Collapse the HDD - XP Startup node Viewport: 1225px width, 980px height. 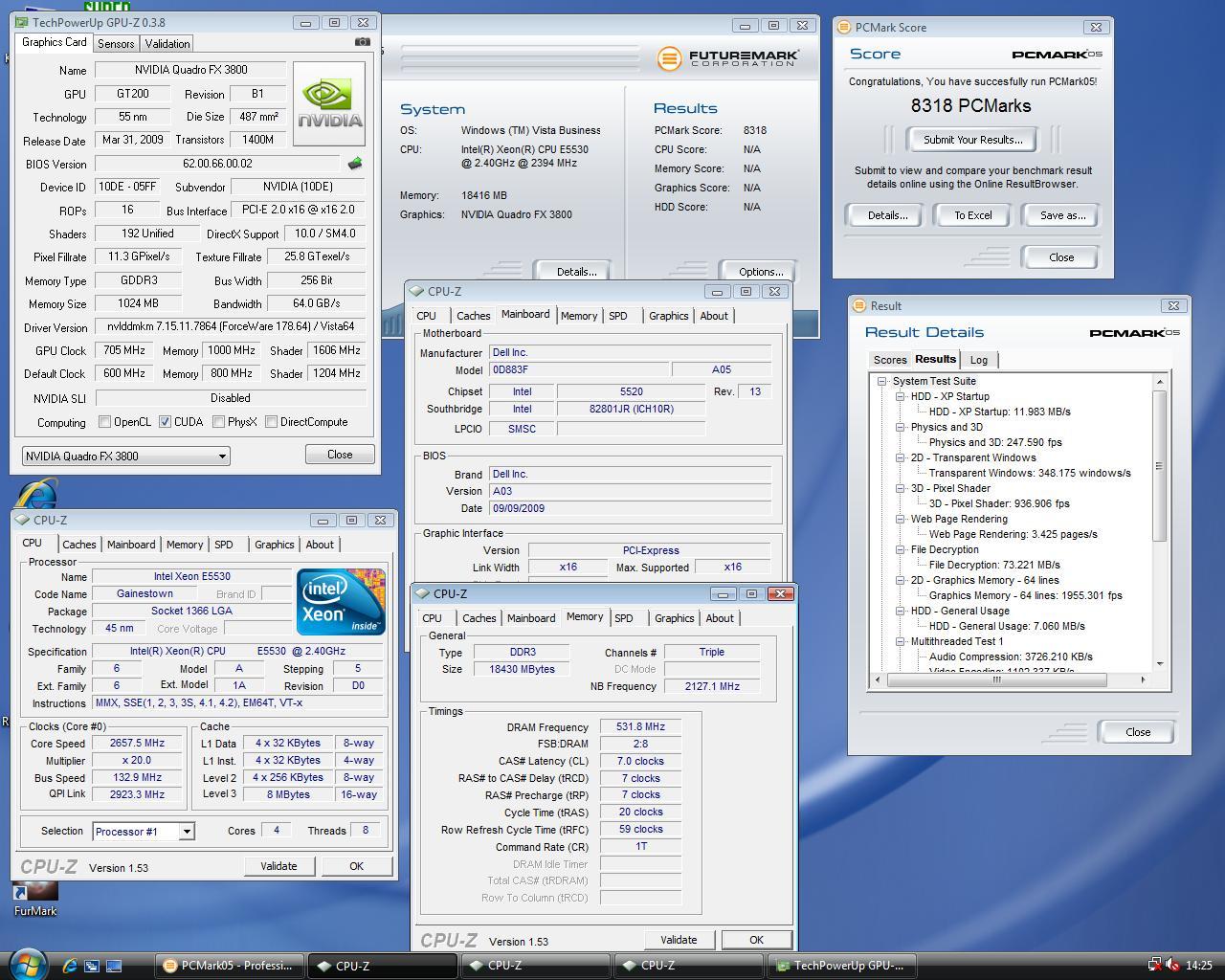901,396
